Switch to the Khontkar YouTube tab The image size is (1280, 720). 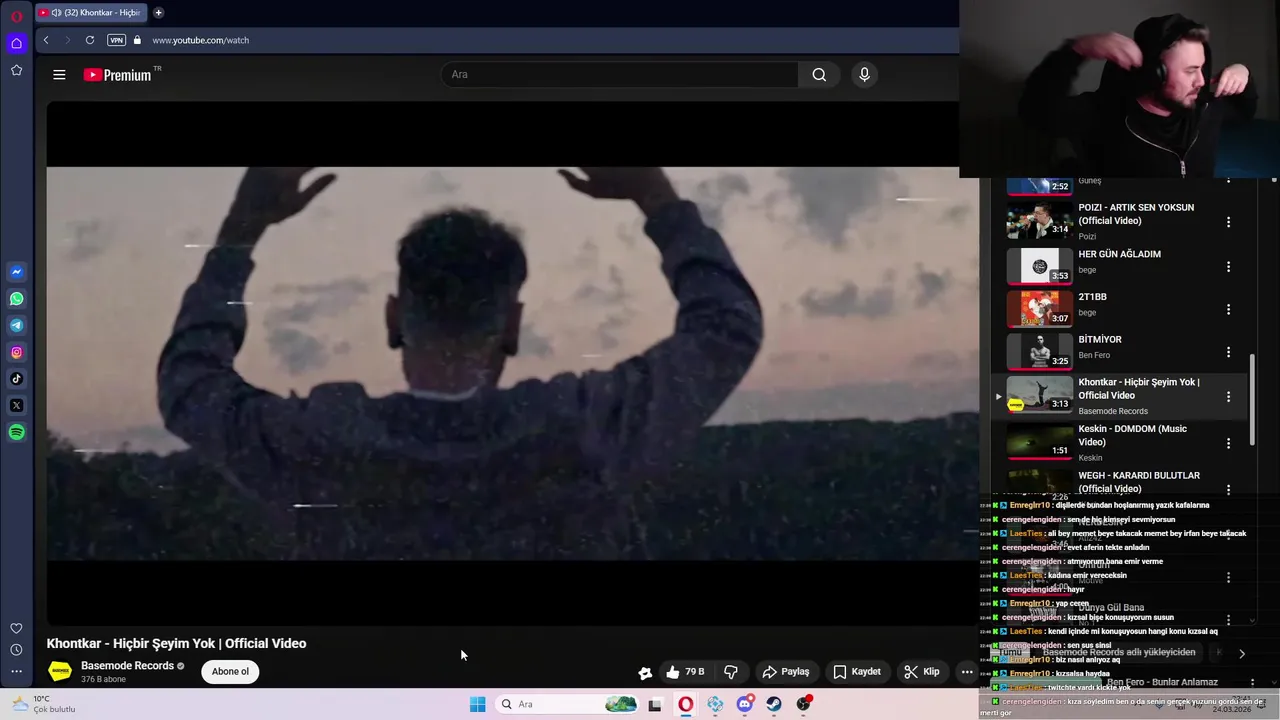[92, 13]
